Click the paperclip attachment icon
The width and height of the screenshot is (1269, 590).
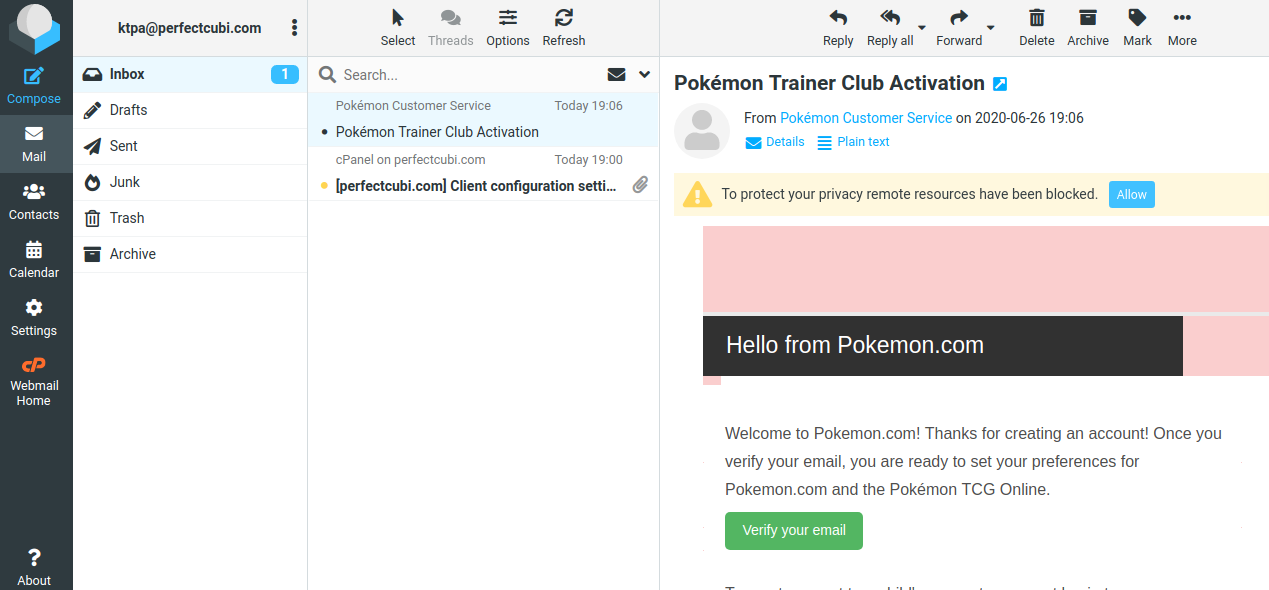(x=641, y=185)
